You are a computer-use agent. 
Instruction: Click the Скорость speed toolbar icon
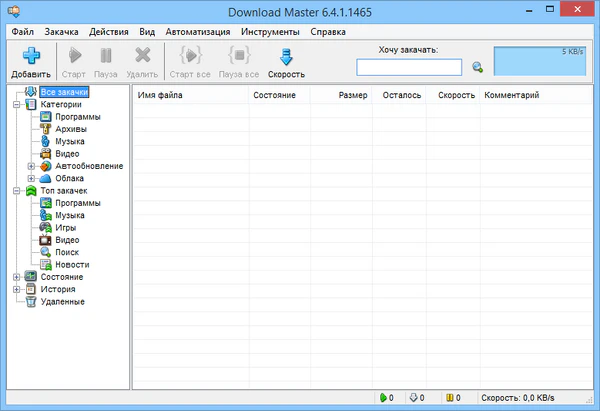click(286, 57)
